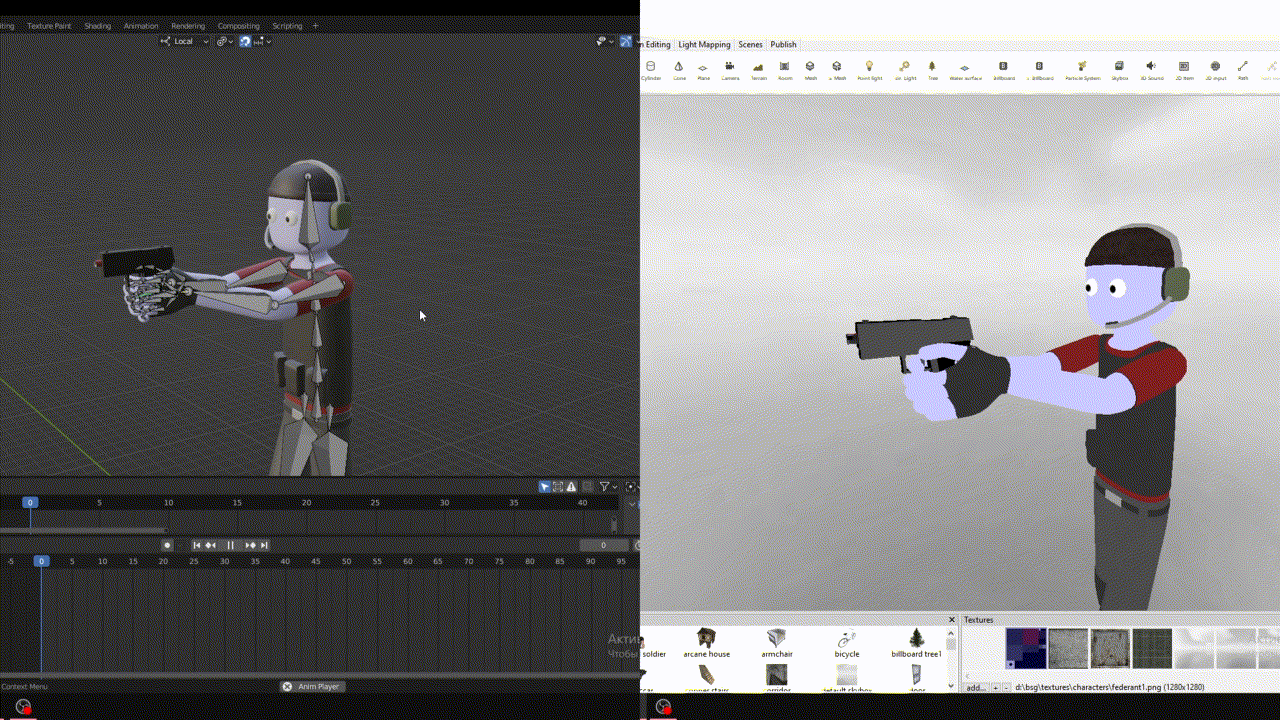Viewport: 1280px width, 720px height.
Task: Create a Particle System
Action: point(1082,70)
